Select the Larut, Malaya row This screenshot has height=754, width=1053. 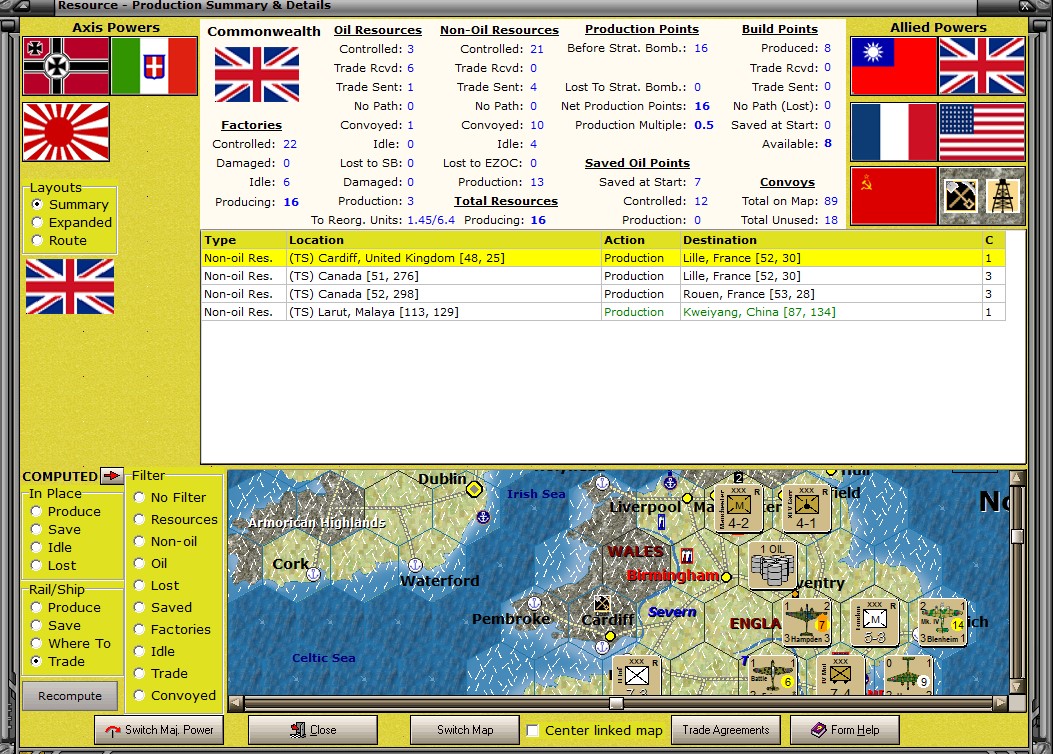(603, 312)
